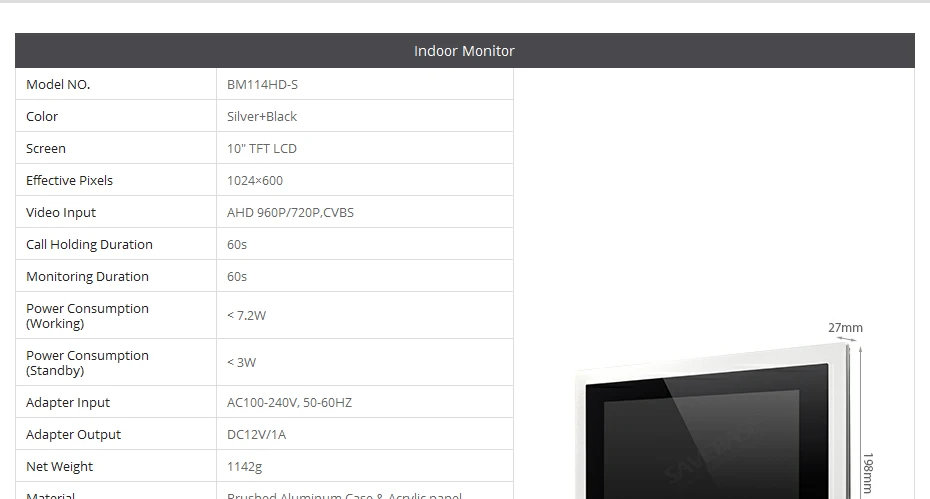Click the Indoor Monitor table header
This screenshot has width=930, height=499.
point(464,50)
